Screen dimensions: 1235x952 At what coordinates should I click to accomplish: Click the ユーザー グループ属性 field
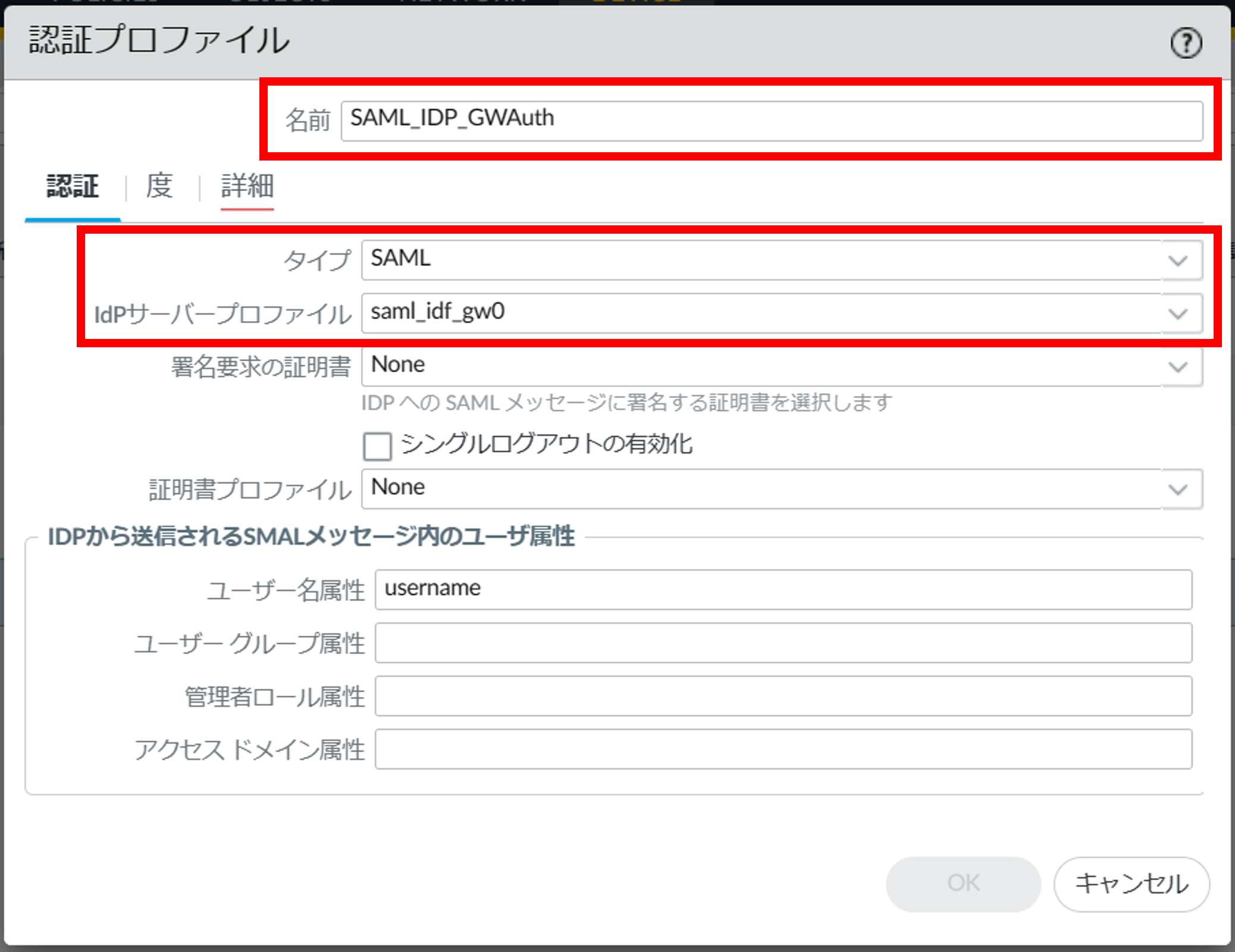(x=783, y=643)
